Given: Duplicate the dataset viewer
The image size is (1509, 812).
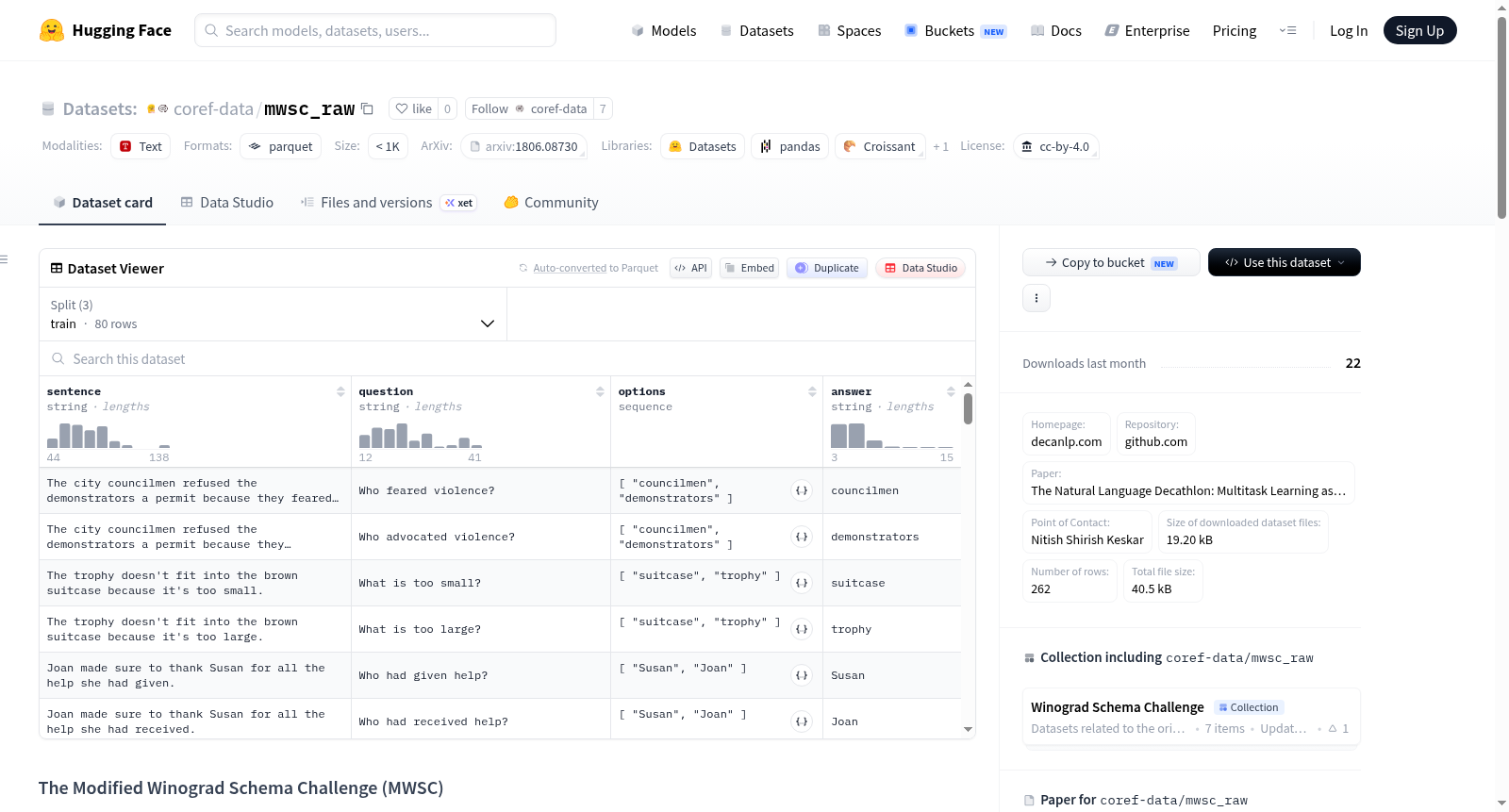Looking at the screenshot, I should [826, 268].
